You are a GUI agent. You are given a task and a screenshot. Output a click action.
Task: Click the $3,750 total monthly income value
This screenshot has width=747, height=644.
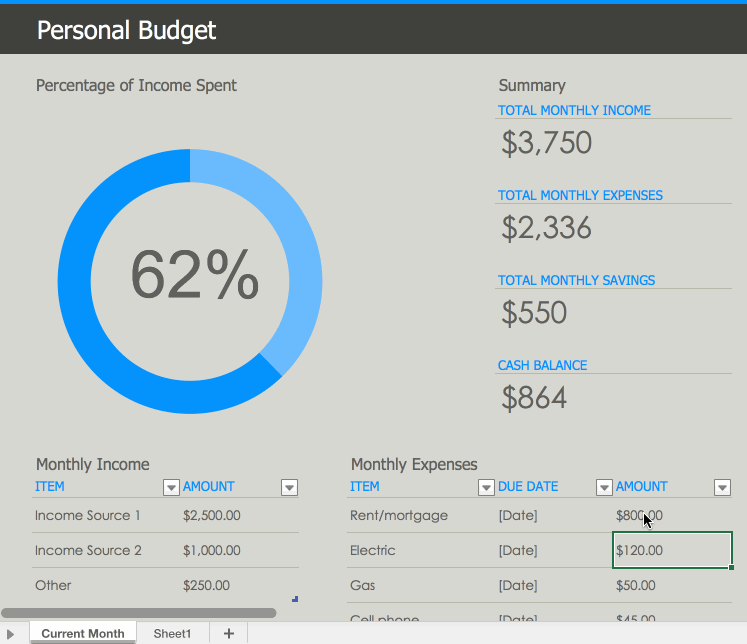coord(546,142)
